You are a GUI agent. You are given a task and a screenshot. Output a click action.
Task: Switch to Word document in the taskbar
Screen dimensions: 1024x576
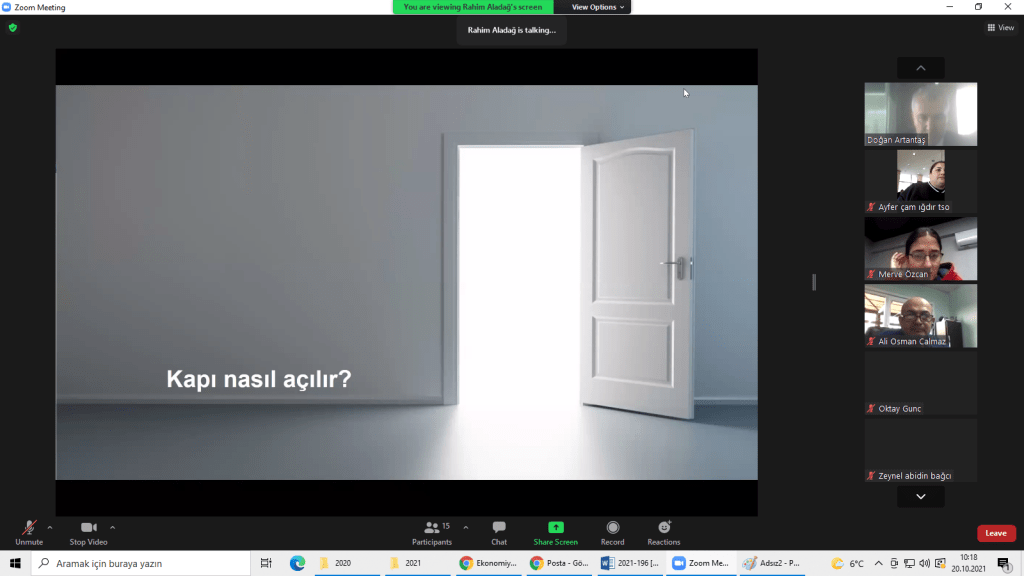629,563
